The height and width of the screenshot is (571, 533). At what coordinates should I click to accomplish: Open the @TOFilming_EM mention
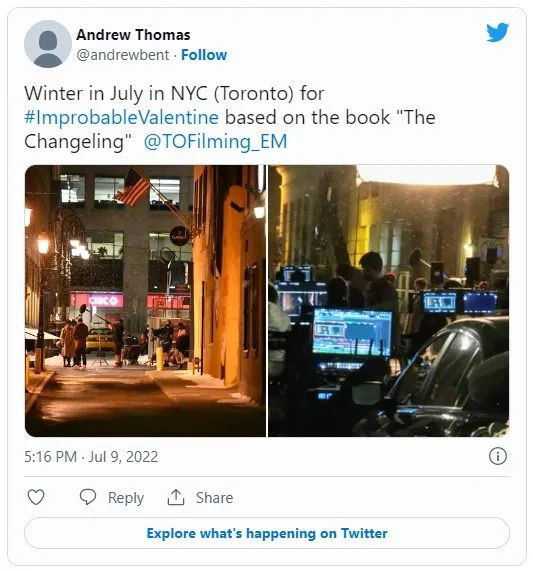(x=216, y=141)
